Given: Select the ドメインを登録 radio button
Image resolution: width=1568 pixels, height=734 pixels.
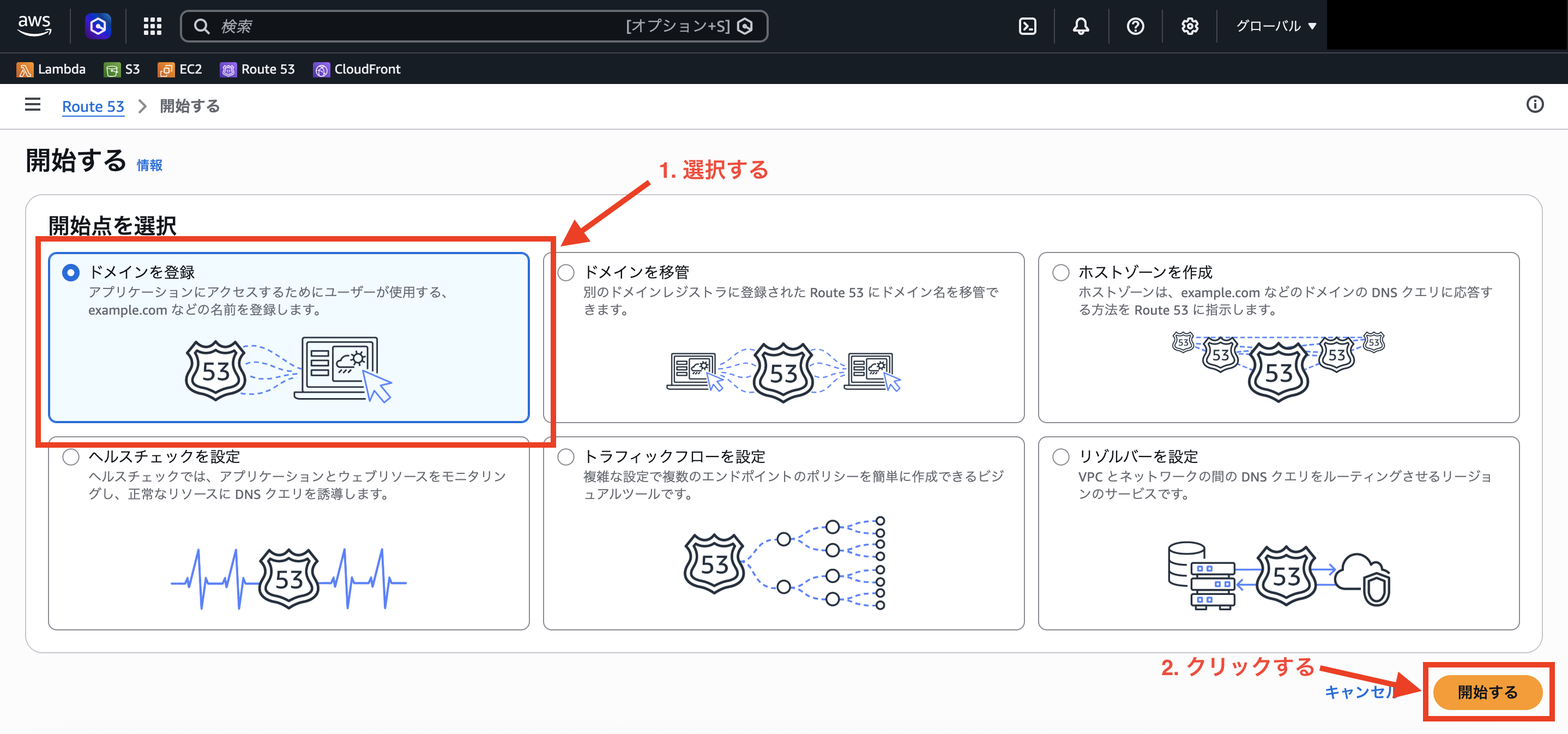Looking at the screenshot, I should click(71, 272).
